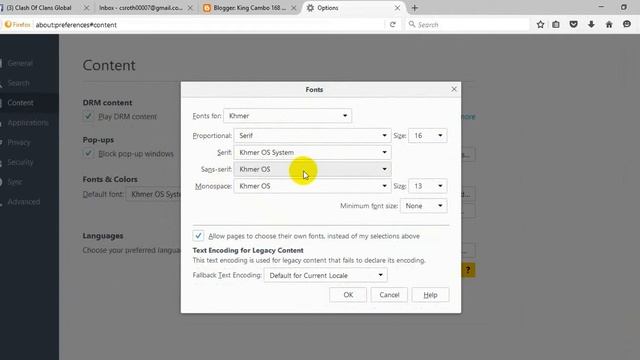Screen dimensions: 640x360
Task: Open Default font dropdown on Content page
Action: pos(153,194)
